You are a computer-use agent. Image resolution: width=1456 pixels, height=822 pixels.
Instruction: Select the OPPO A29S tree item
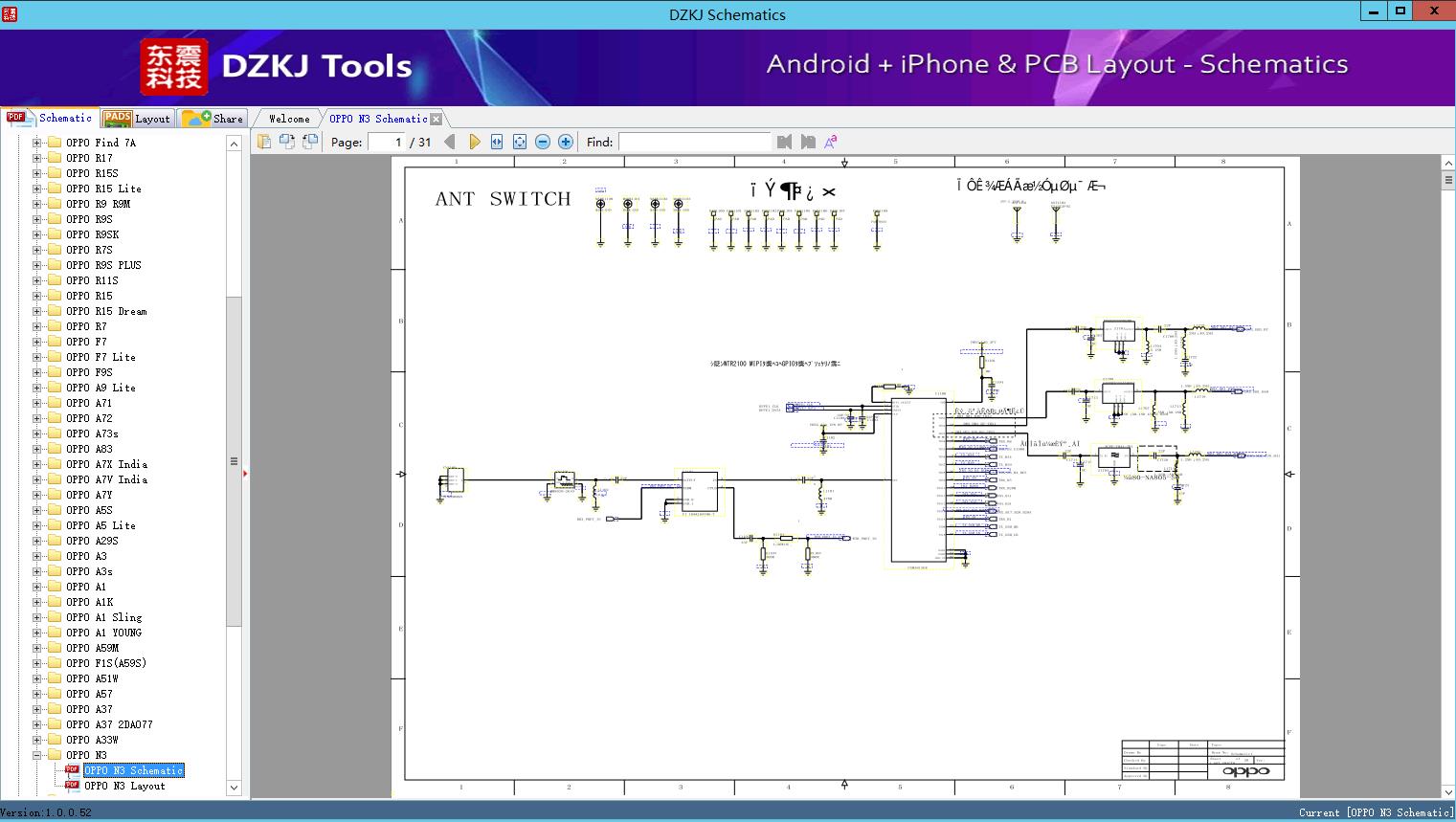[92, 541]
